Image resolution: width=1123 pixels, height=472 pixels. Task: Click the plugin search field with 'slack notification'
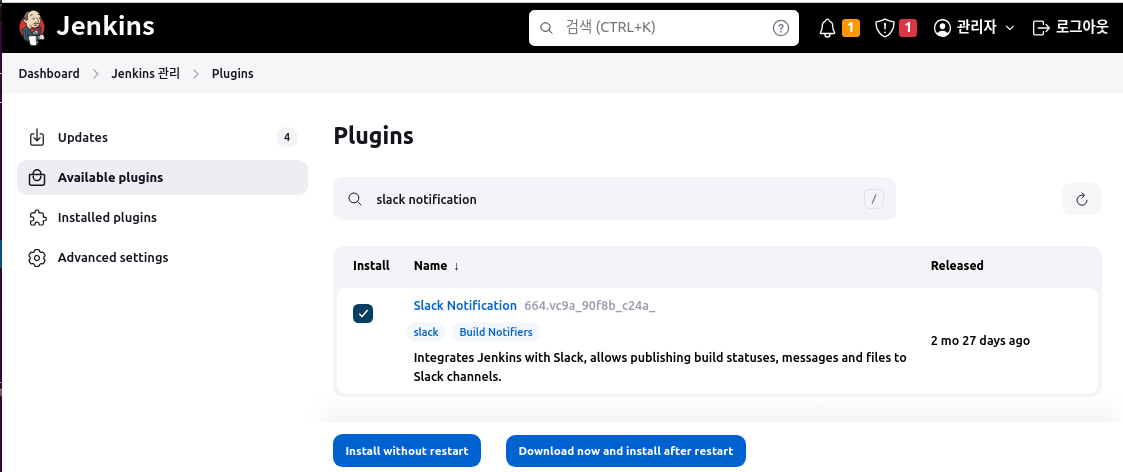click(x=614, y=199)
